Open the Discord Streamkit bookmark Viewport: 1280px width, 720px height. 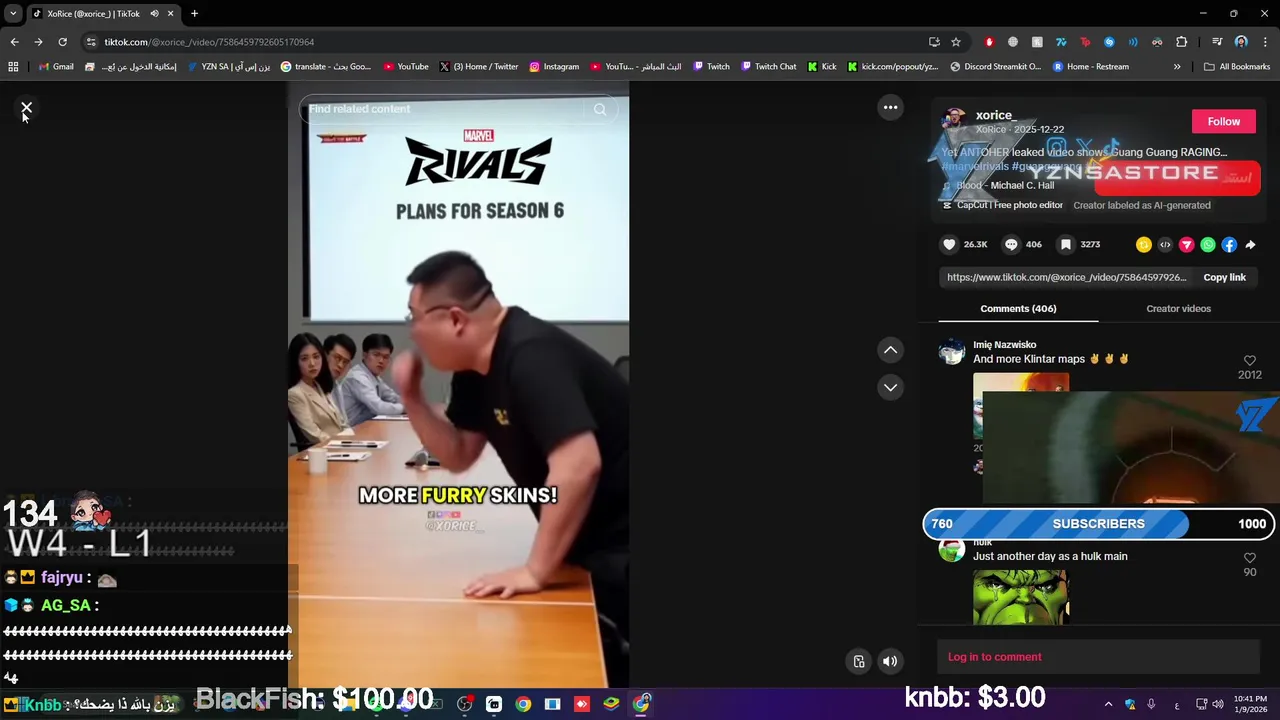[995, 67]
